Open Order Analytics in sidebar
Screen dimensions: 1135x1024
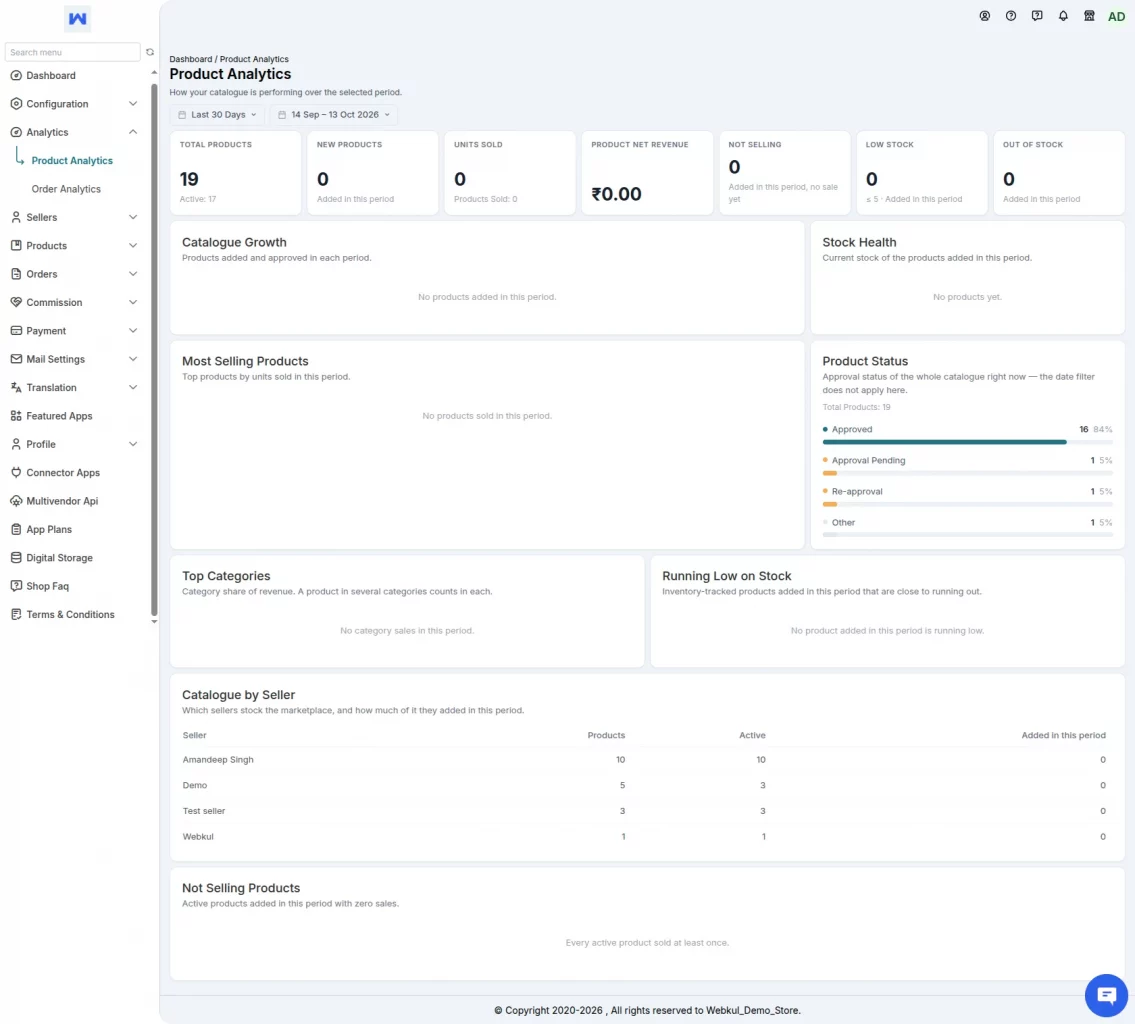(66, 189)
